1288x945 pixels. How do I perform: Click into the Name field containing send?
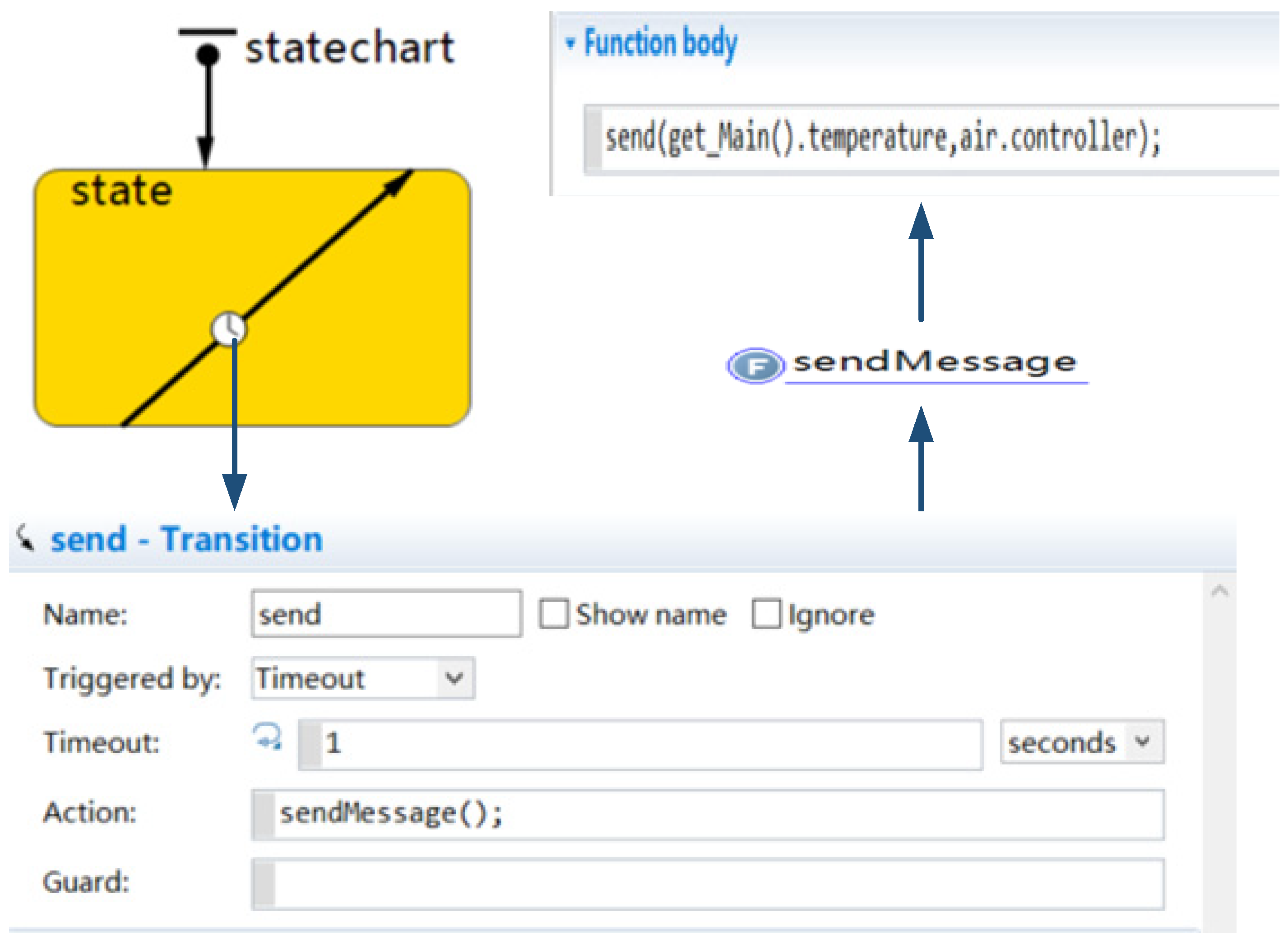click(386, 614)
